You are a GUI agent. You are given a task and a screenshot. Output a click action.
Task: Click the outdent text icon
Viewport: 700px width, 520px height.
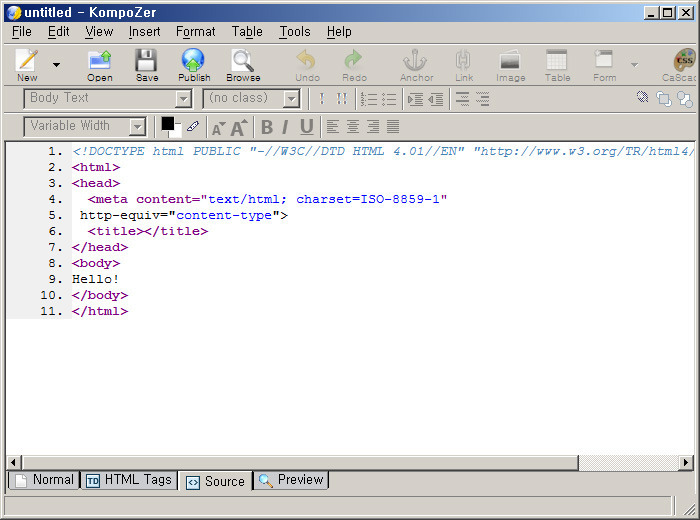[x=436, y=99]
